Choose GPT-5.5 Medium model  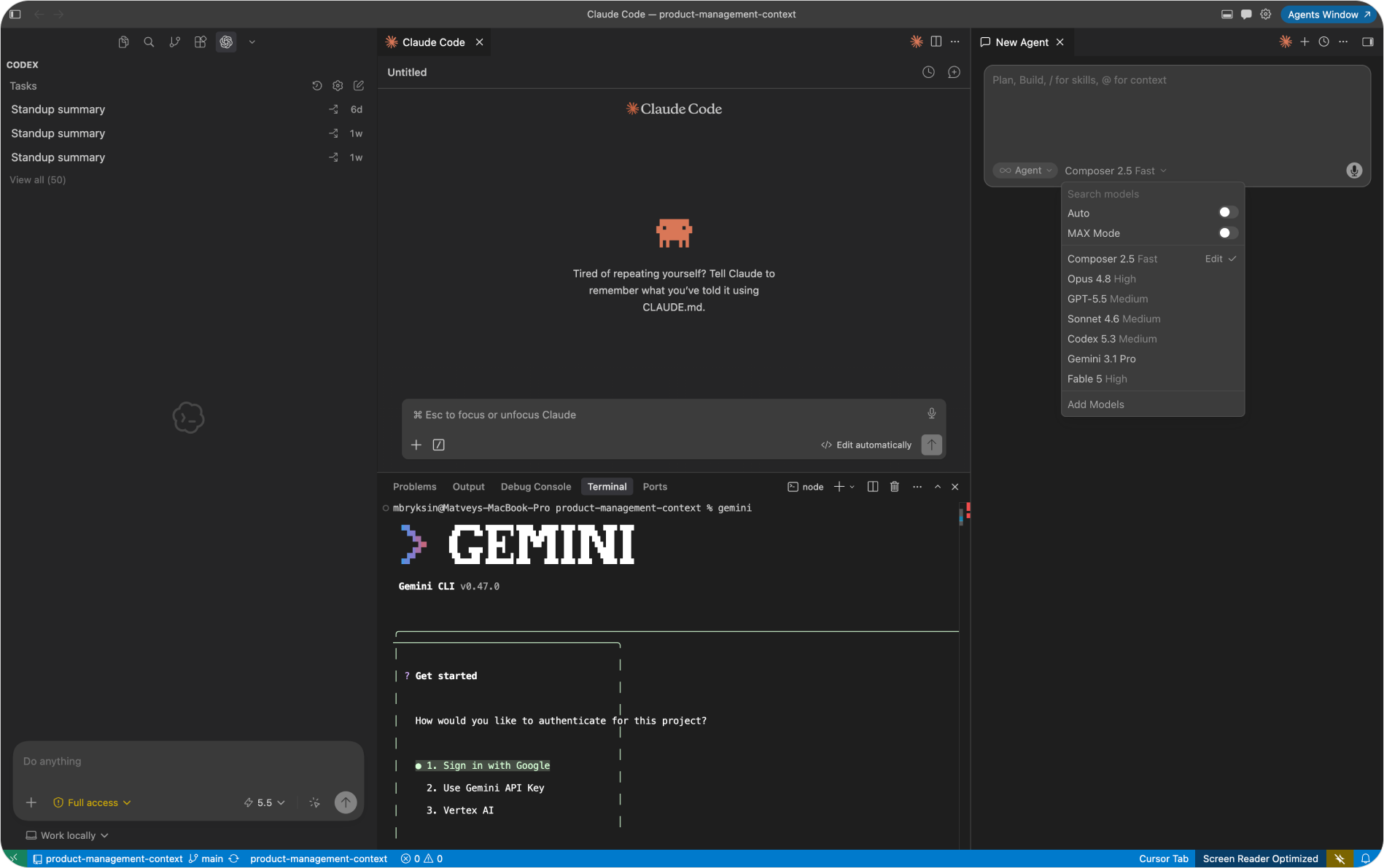1152,299
